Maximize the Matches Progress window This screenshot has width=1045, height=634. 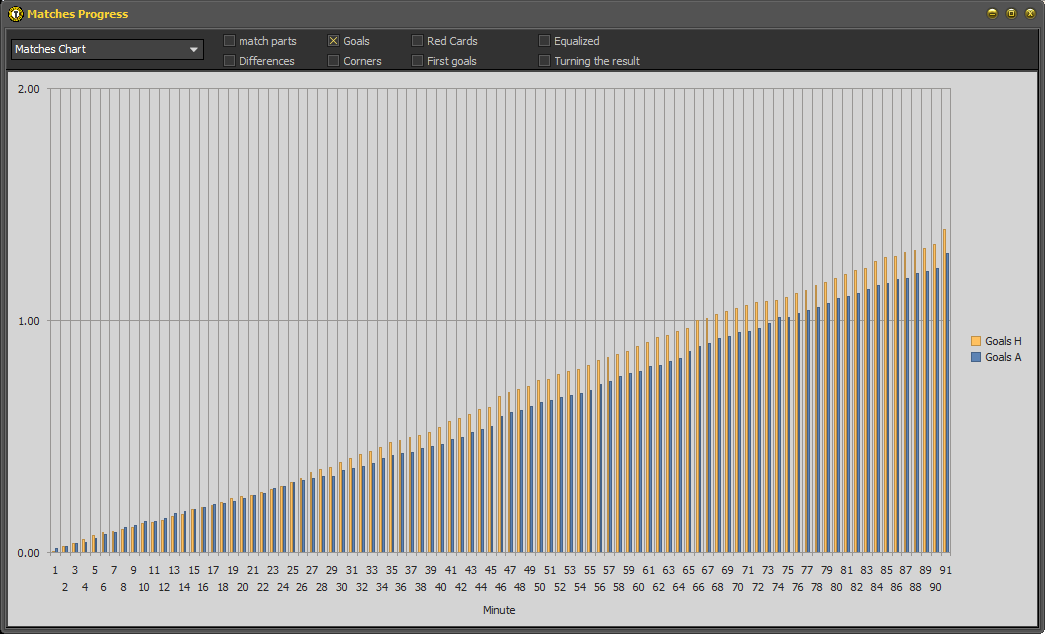click(1011, 14)
